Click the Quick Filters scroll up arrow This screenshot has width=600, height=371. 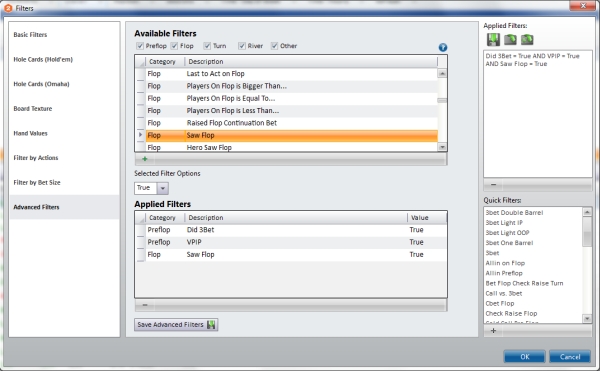587,212
